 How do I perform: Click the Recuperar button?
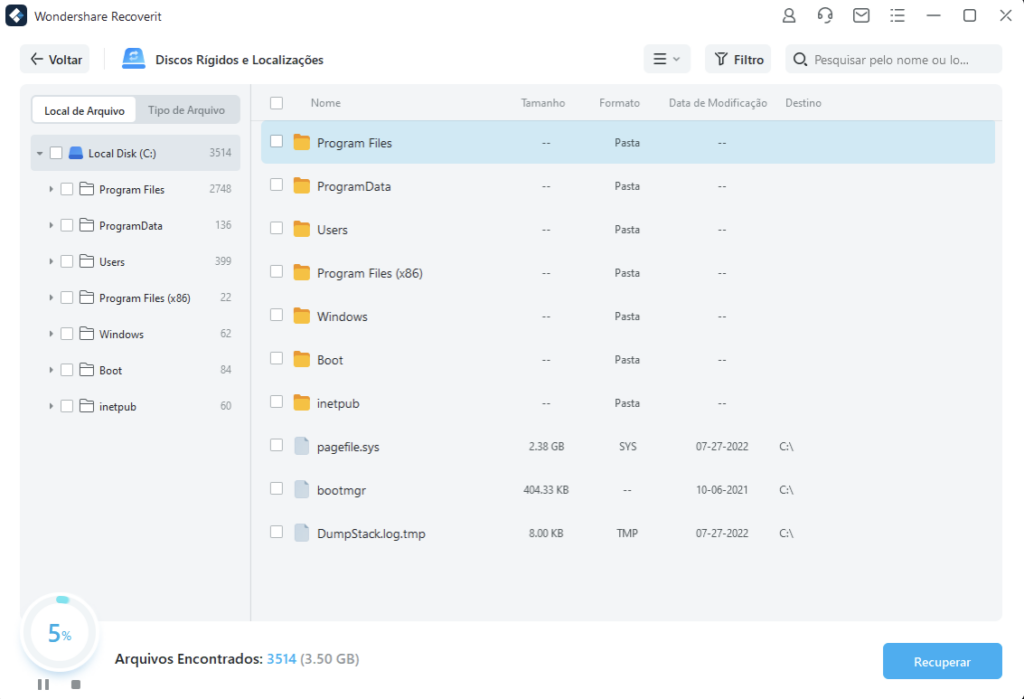(942, 662)
